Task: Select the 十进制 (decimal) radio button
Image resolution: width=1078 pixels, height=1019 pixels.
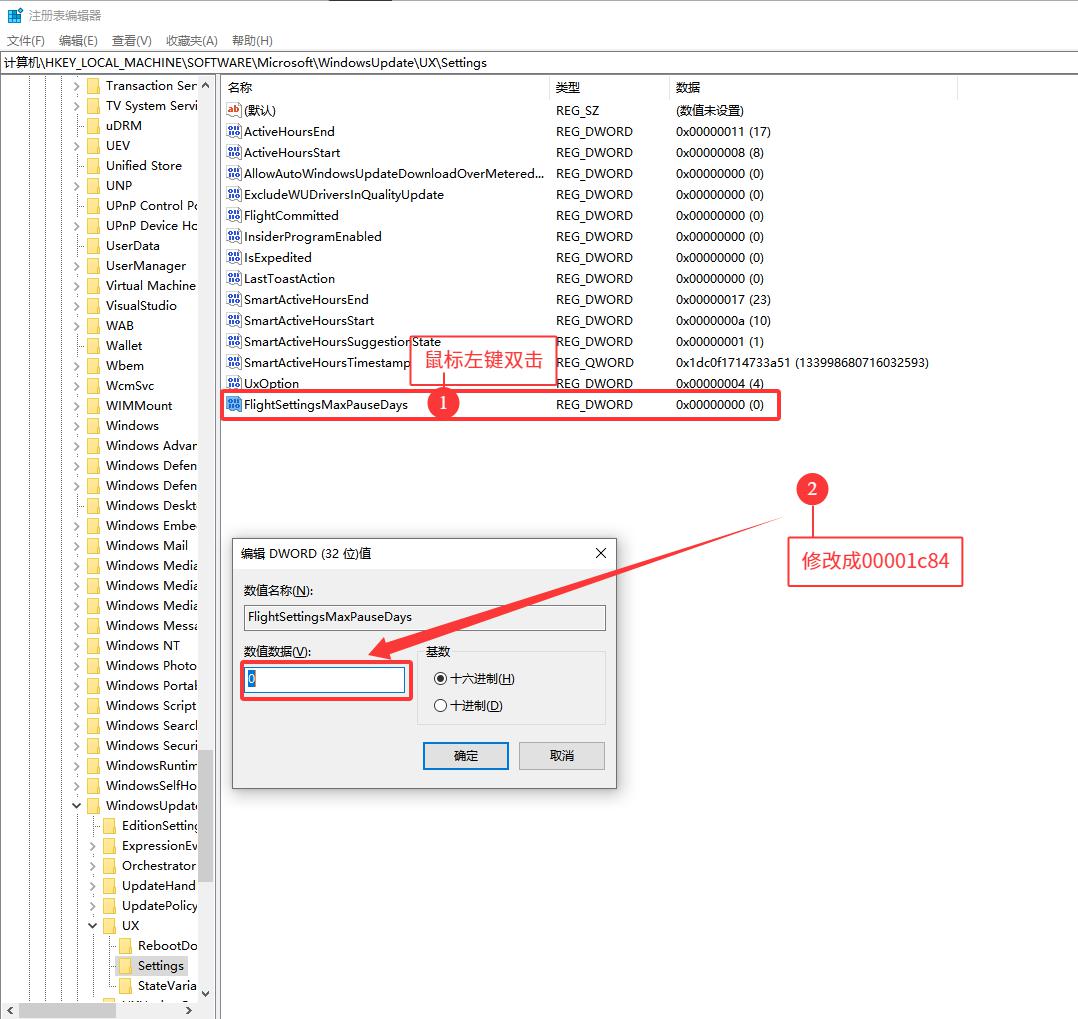Action: pyautogui.click(x=441, y=706)
